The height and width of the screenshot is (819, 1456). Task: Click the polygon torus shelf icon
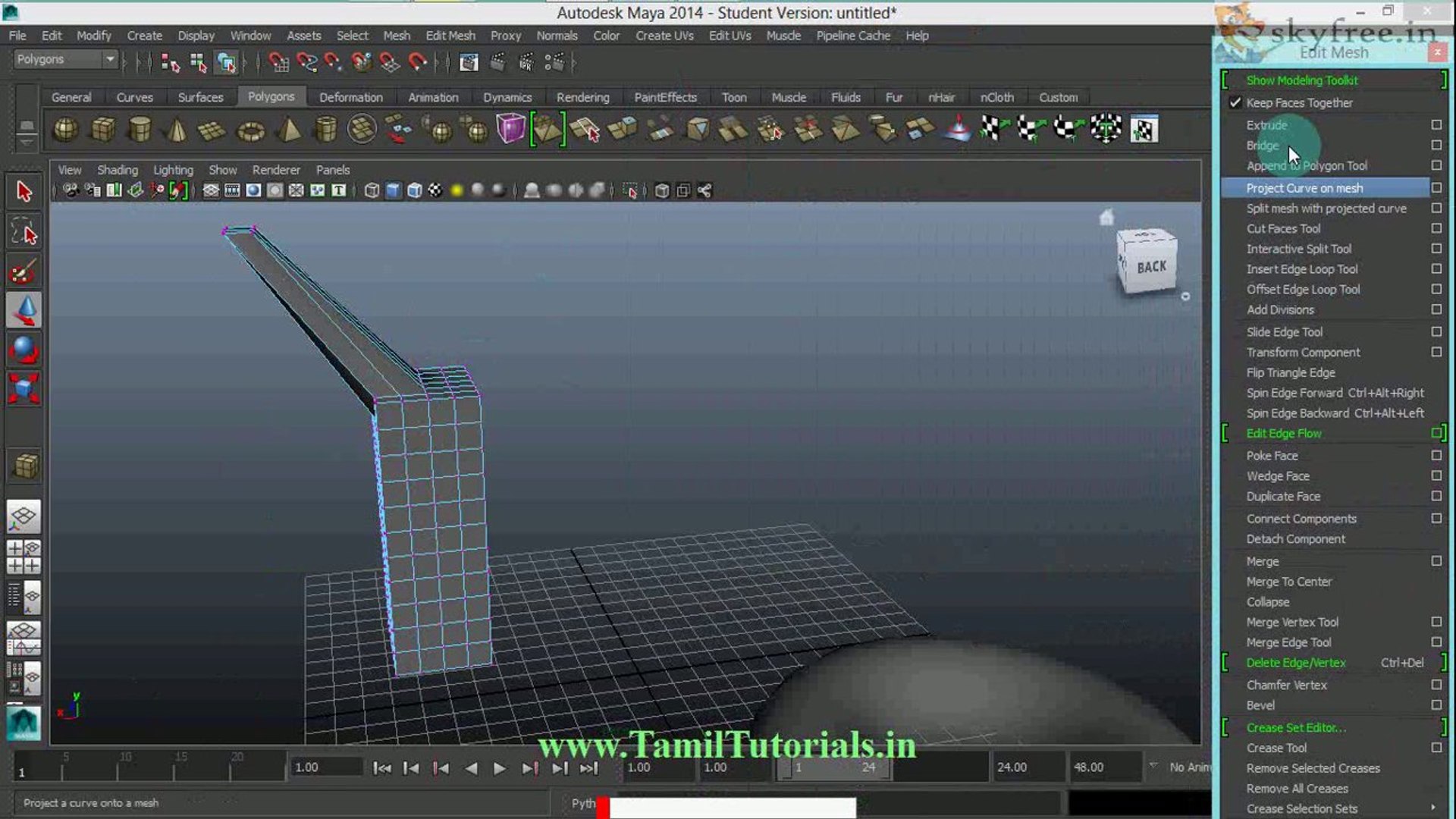(x=250, y=131)
